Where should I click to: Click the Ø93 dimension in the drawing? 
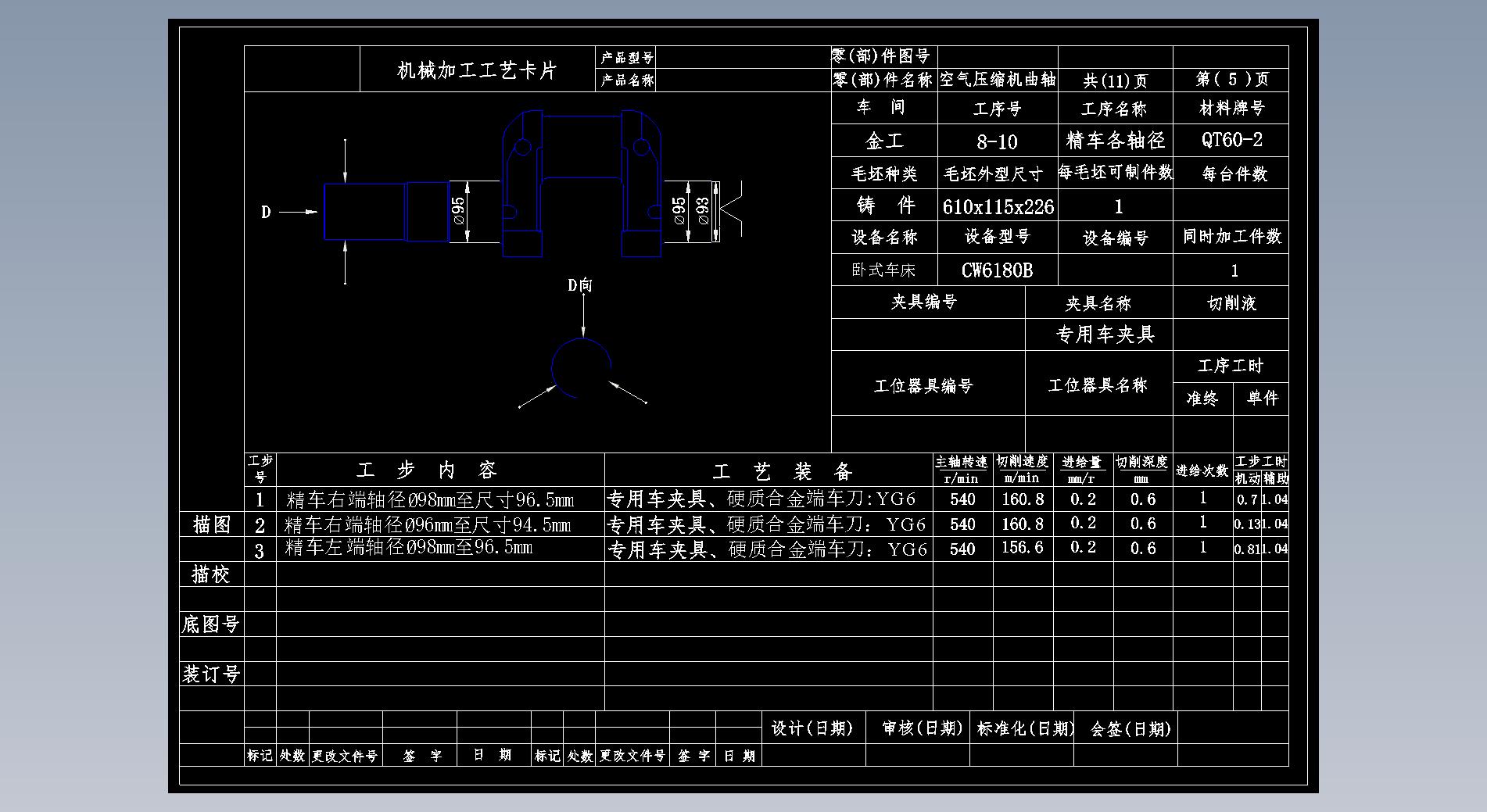[702, 211]
